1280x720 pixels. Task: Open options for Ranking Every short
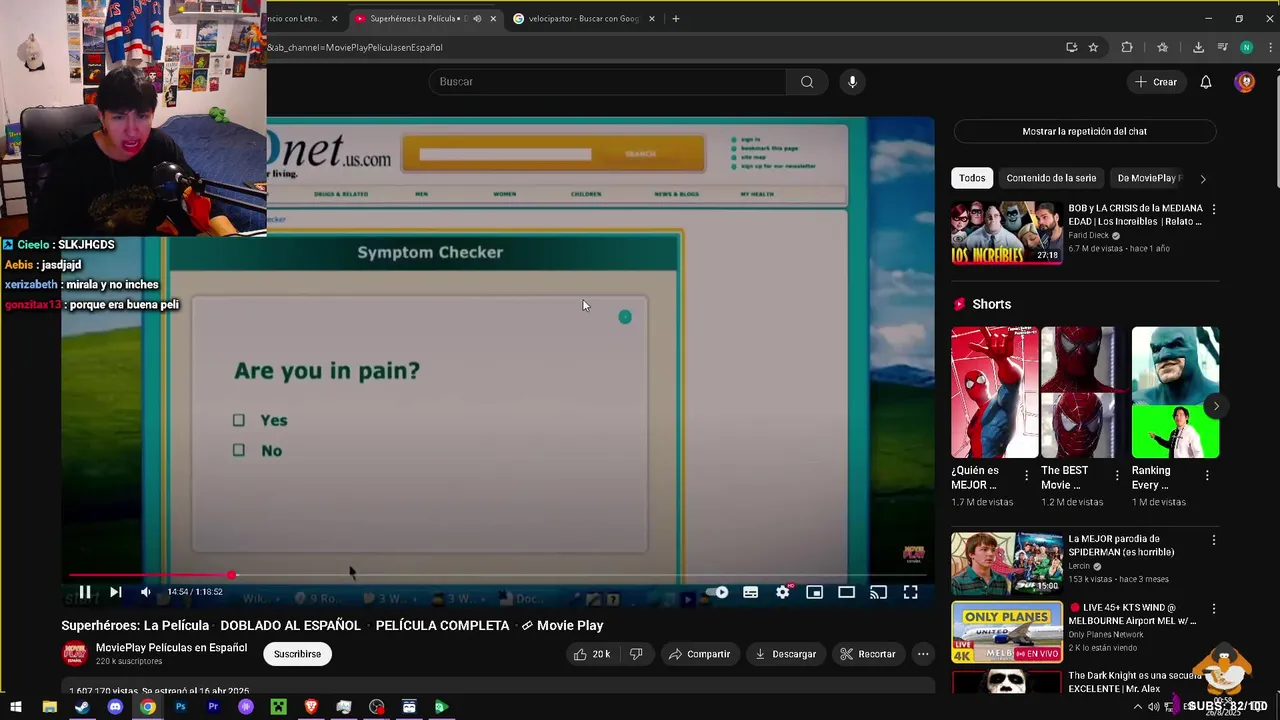1207,476
